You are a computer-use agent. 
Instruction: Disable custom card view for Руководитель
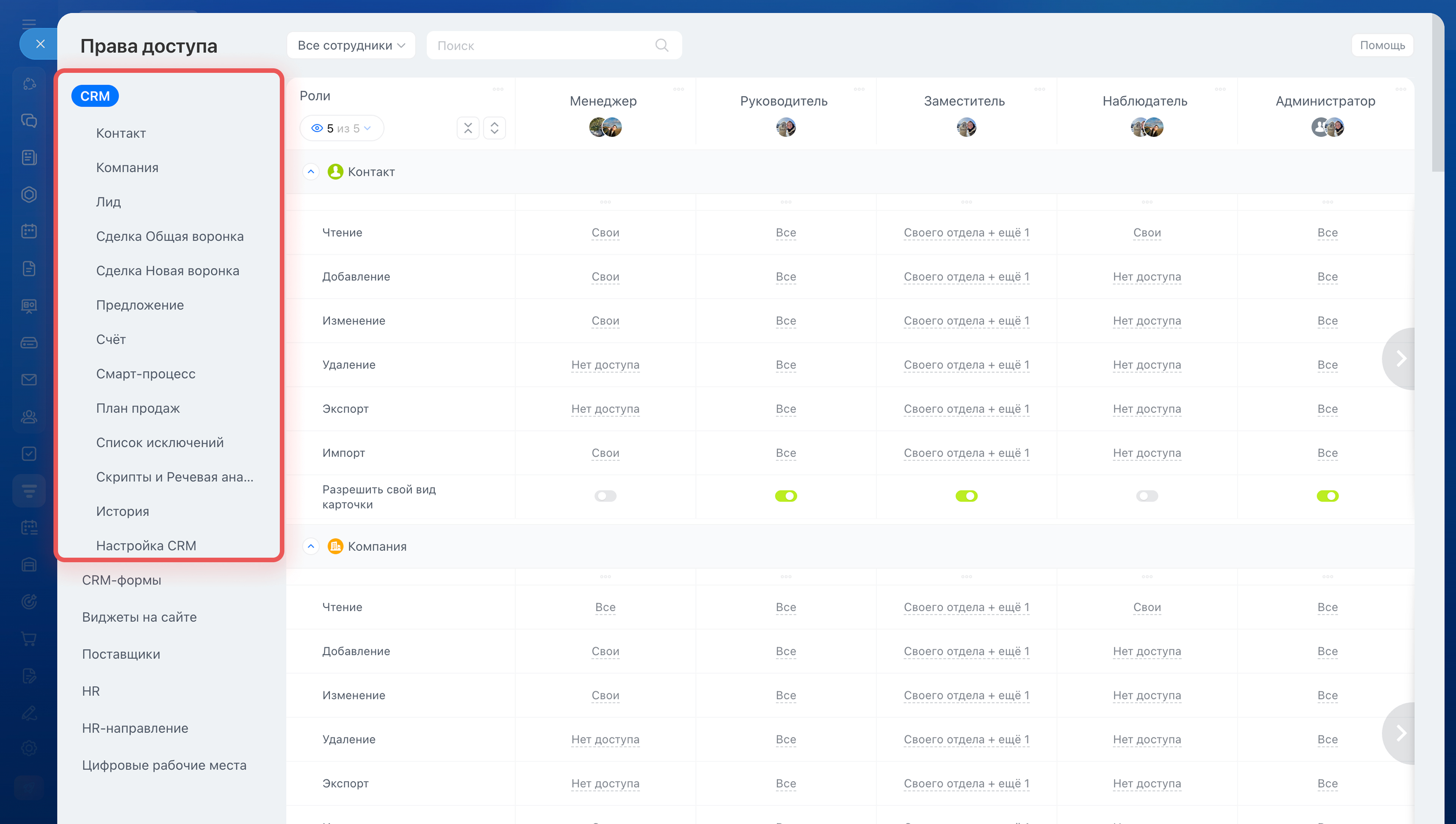point(785,496)
